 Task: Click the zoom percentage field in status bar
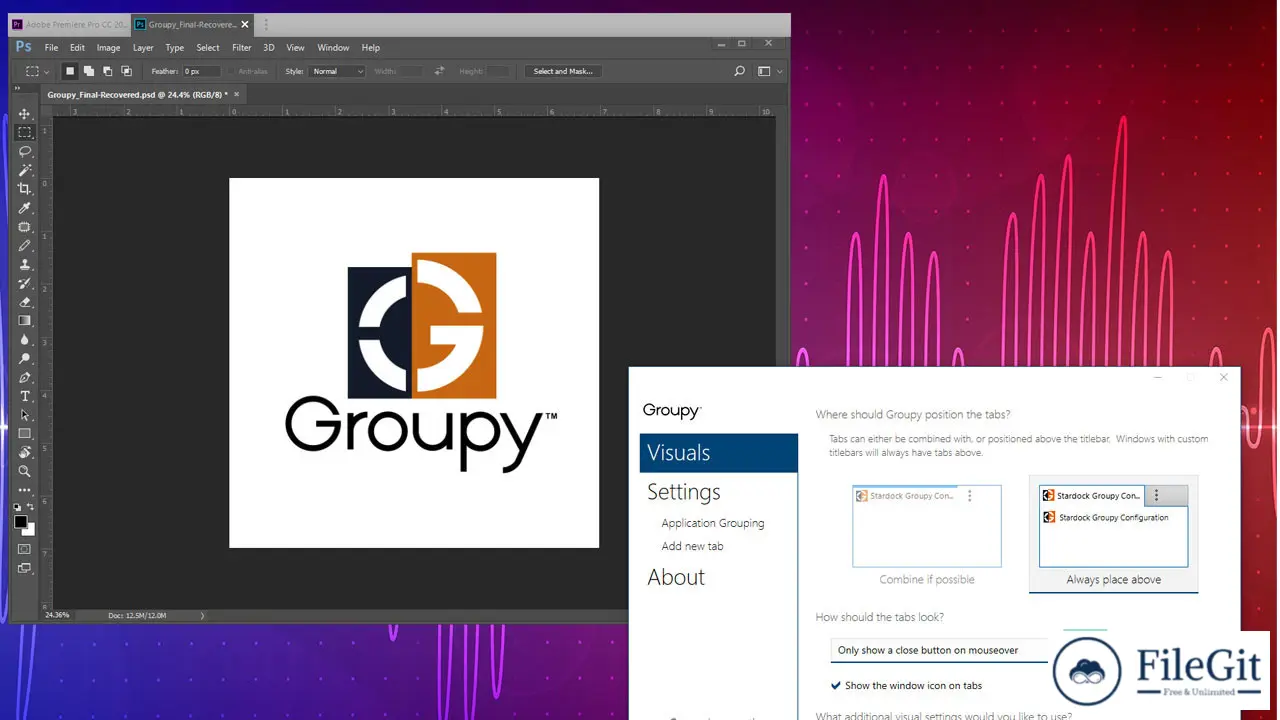(x=58, y=615)
